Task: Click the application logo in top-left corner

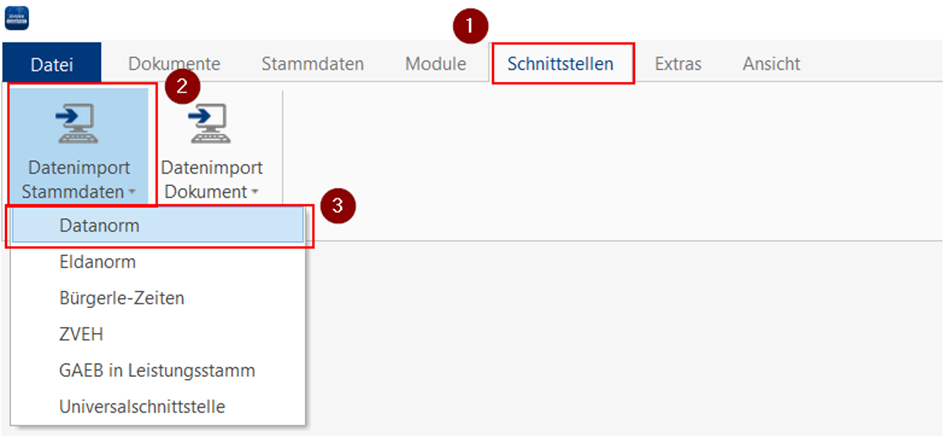Action: click(18, 17)
